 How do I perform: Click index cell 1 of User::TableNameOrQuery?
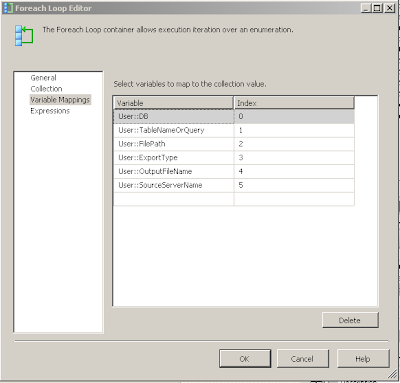[x=294, y=130]
